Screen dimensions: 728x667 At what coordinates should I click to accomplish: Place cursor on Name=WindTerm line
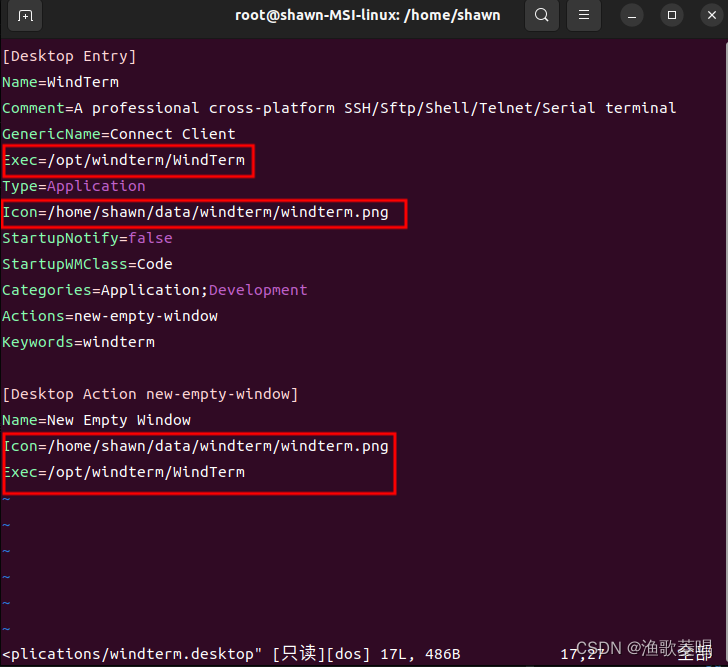pyautogui.click(x=60, y=82)
